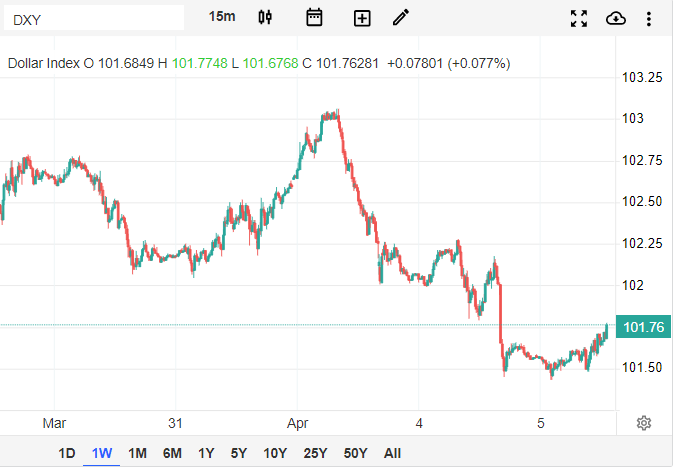Open the calendar date range picker

point(314,17)
